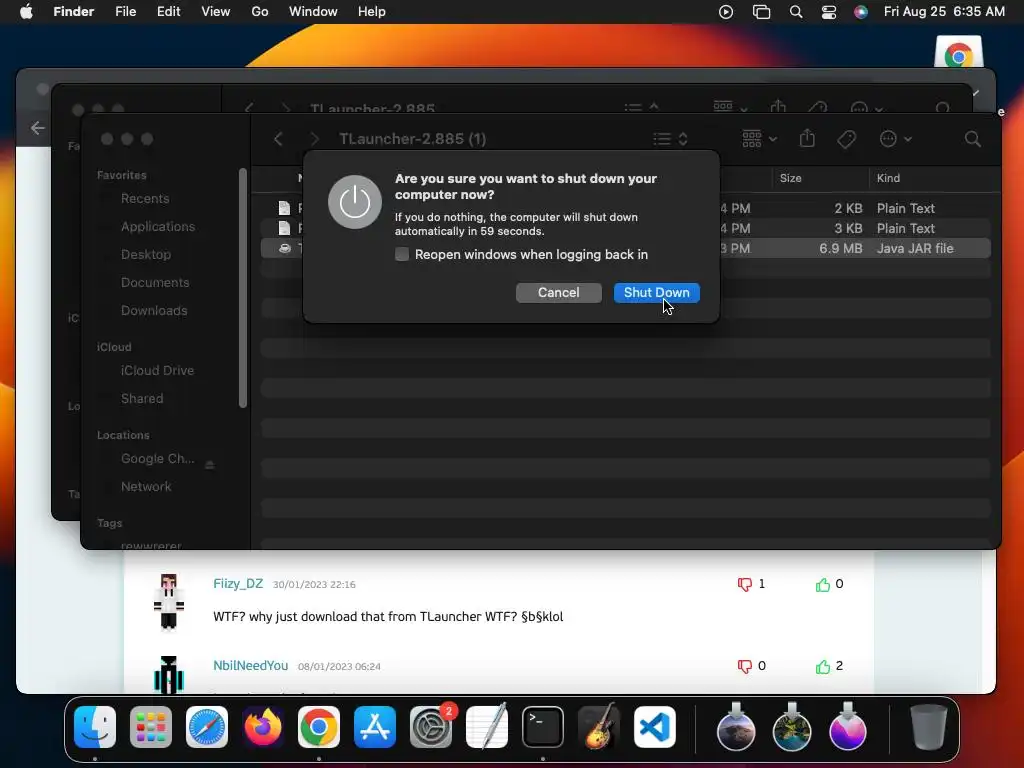Open TextEdit from the Dock
Screen dimensions: 1024x768
(x=487, y=727)
